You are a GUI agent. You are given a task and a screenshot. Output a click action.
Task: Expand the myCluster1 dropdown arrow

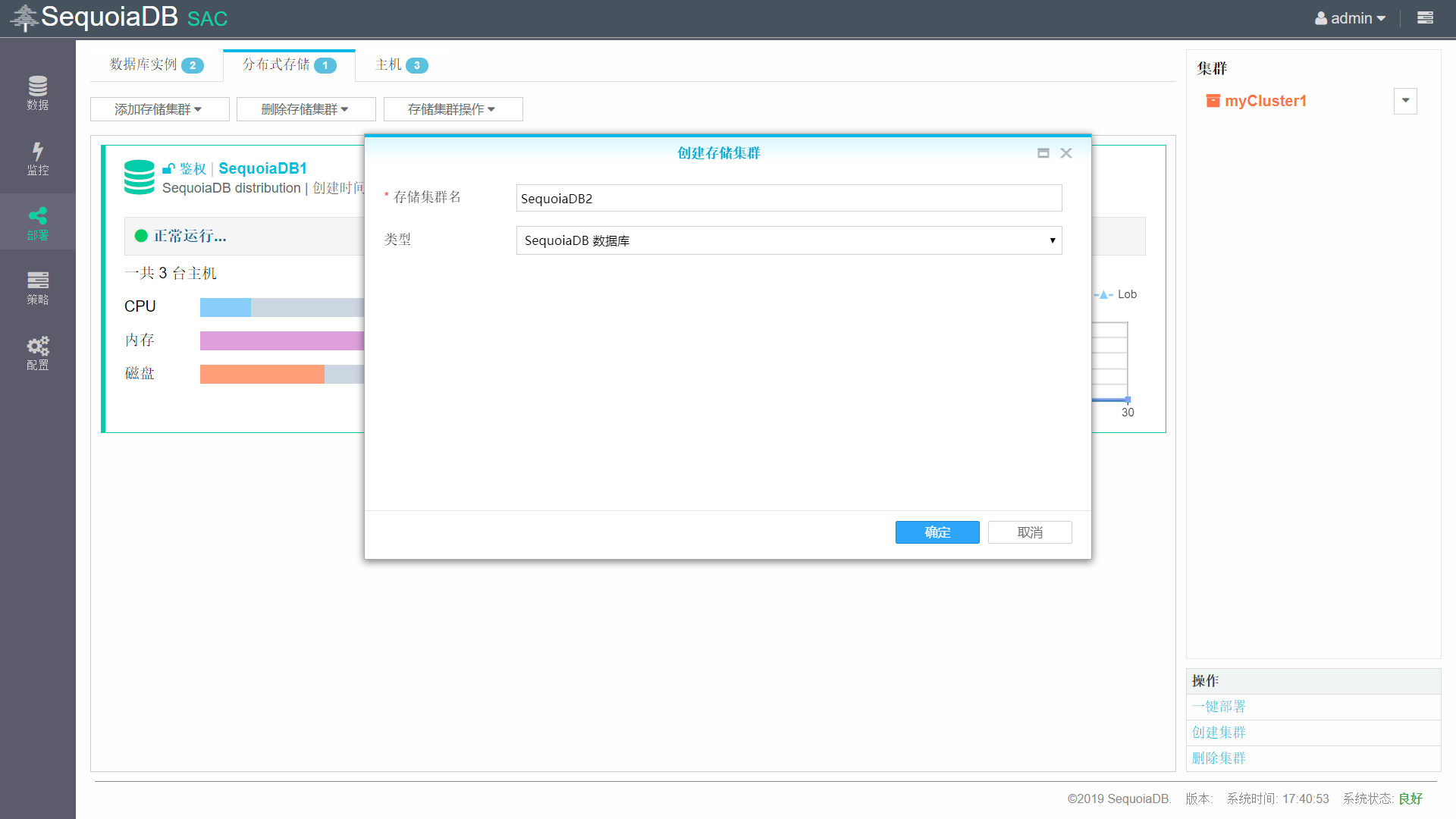click(1405, 101)
